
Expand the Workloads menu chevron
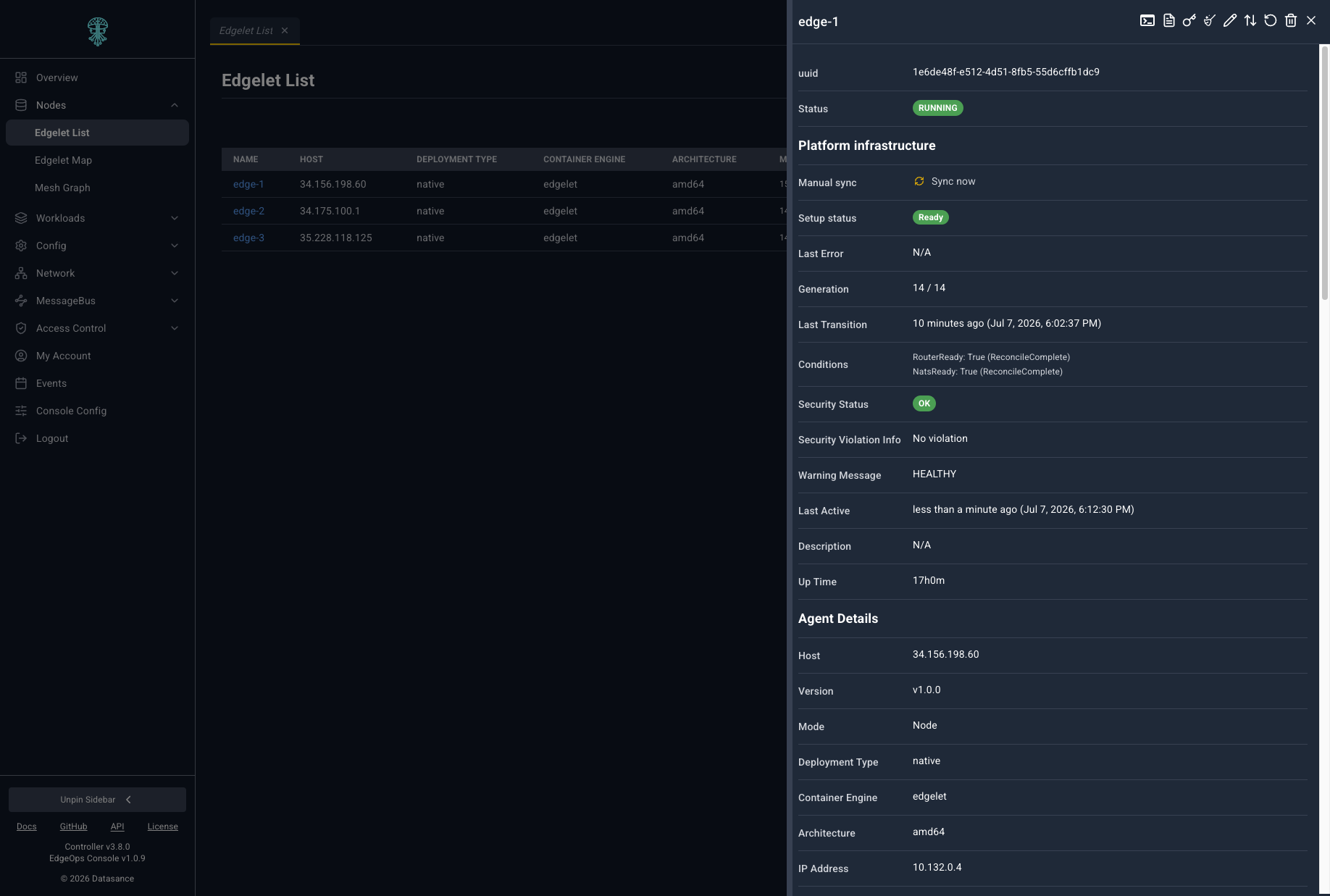[175, 218]
